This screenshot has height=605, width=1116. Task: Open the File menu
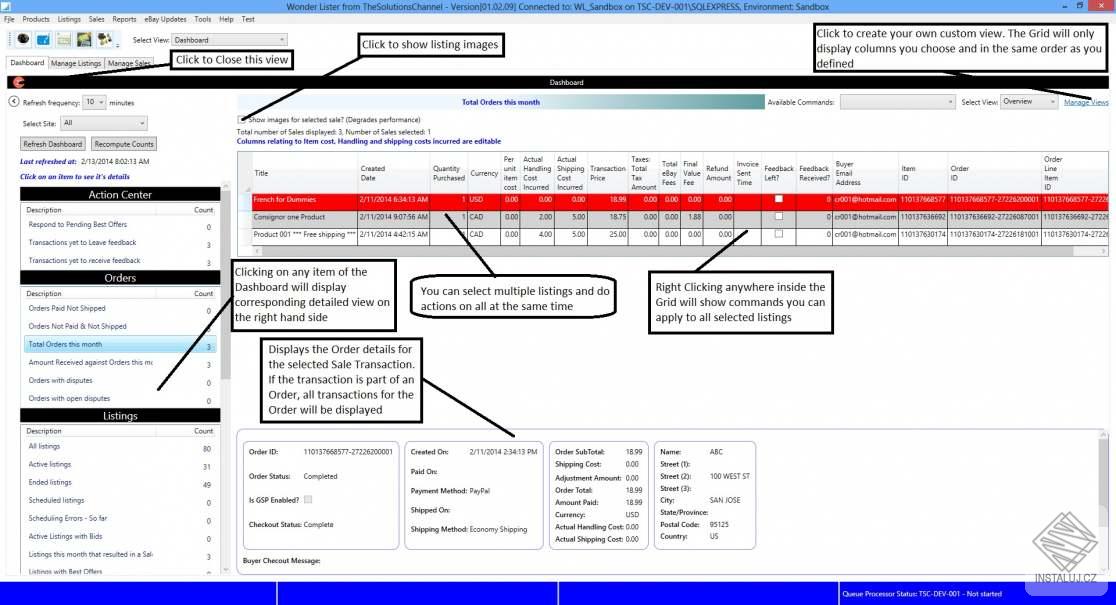[9, 19]
